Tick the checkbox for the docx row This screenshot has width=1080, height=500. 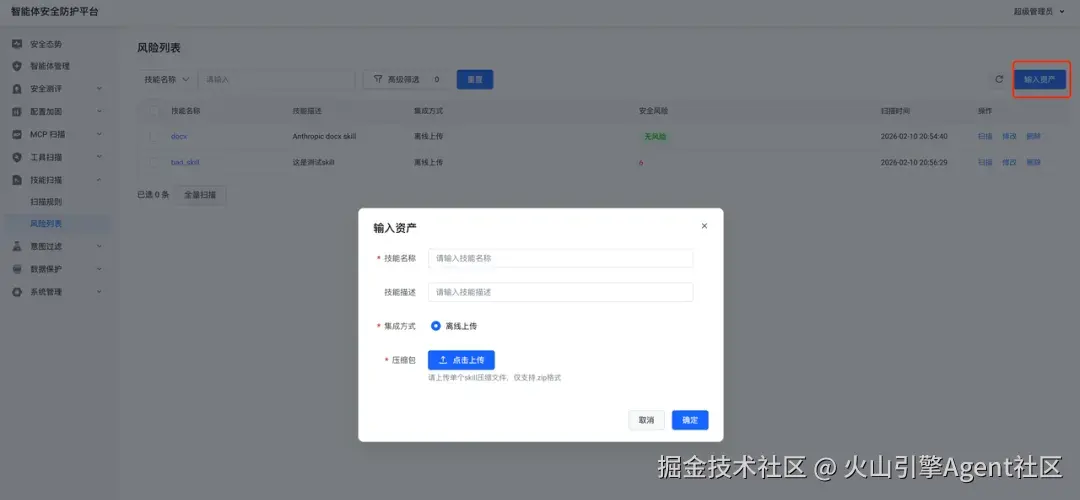click(154, 136)
